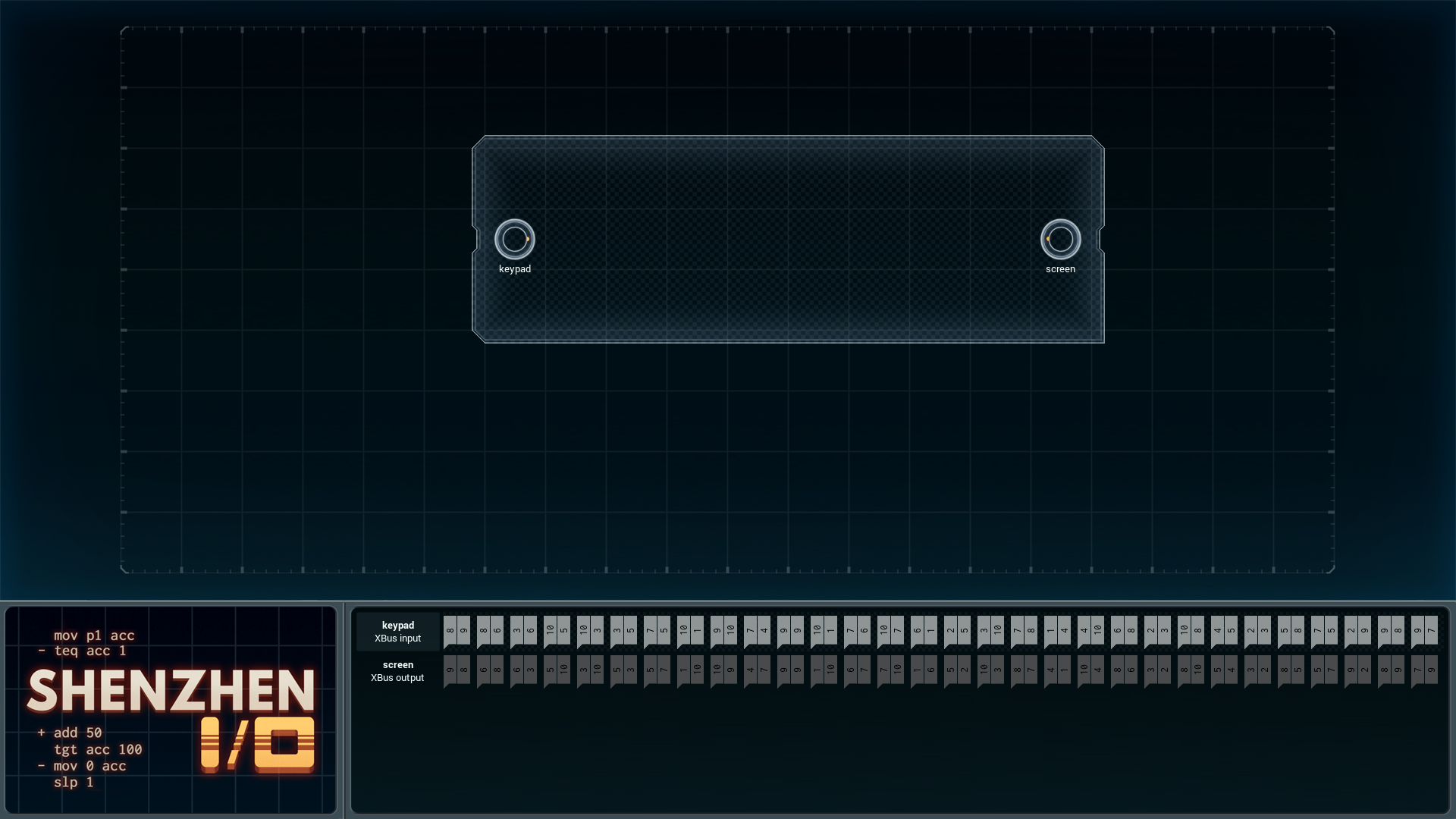Click the screen label under the right pin

coord(1060,269)
